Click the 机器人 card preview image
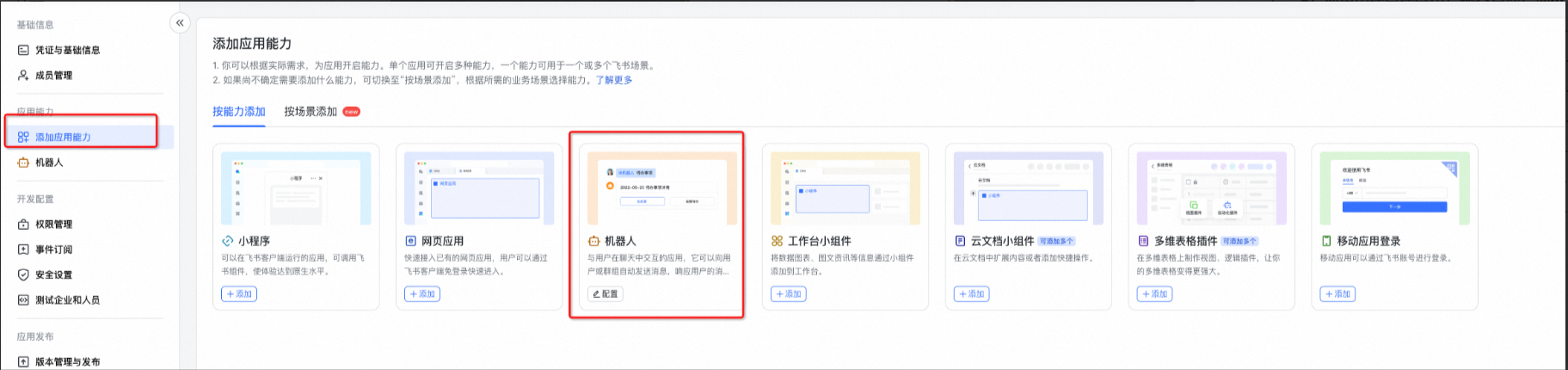 662,188
